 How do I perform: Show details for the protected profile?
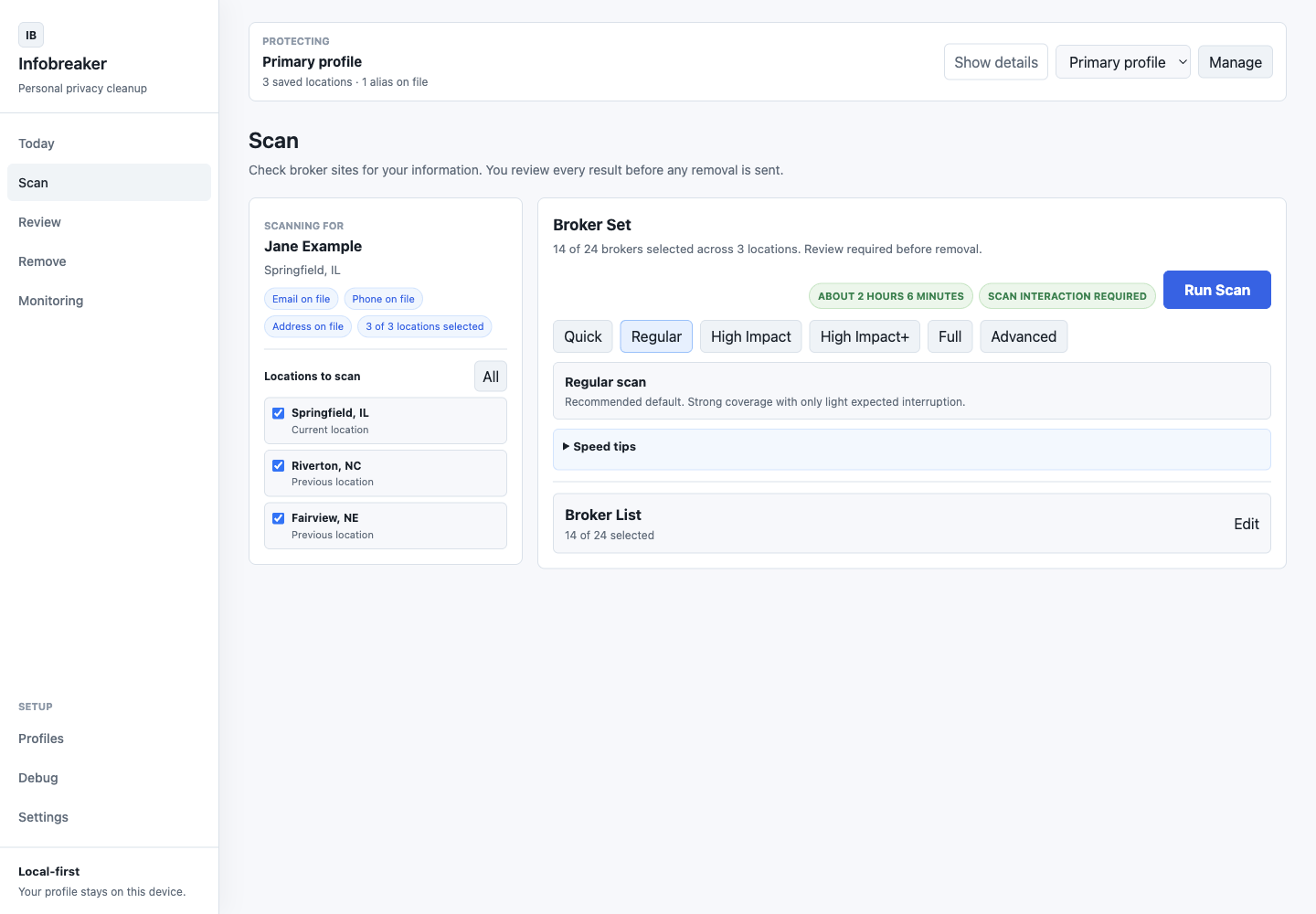pos(995,62)
